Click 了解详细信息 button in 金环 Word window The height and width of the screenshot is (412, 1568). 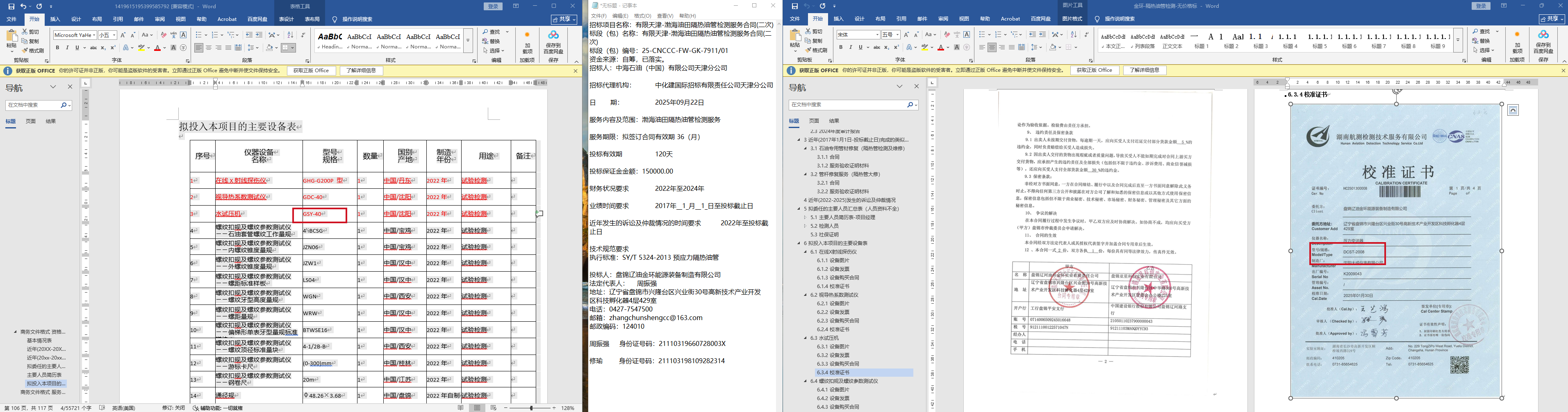tap(1145, 70)
